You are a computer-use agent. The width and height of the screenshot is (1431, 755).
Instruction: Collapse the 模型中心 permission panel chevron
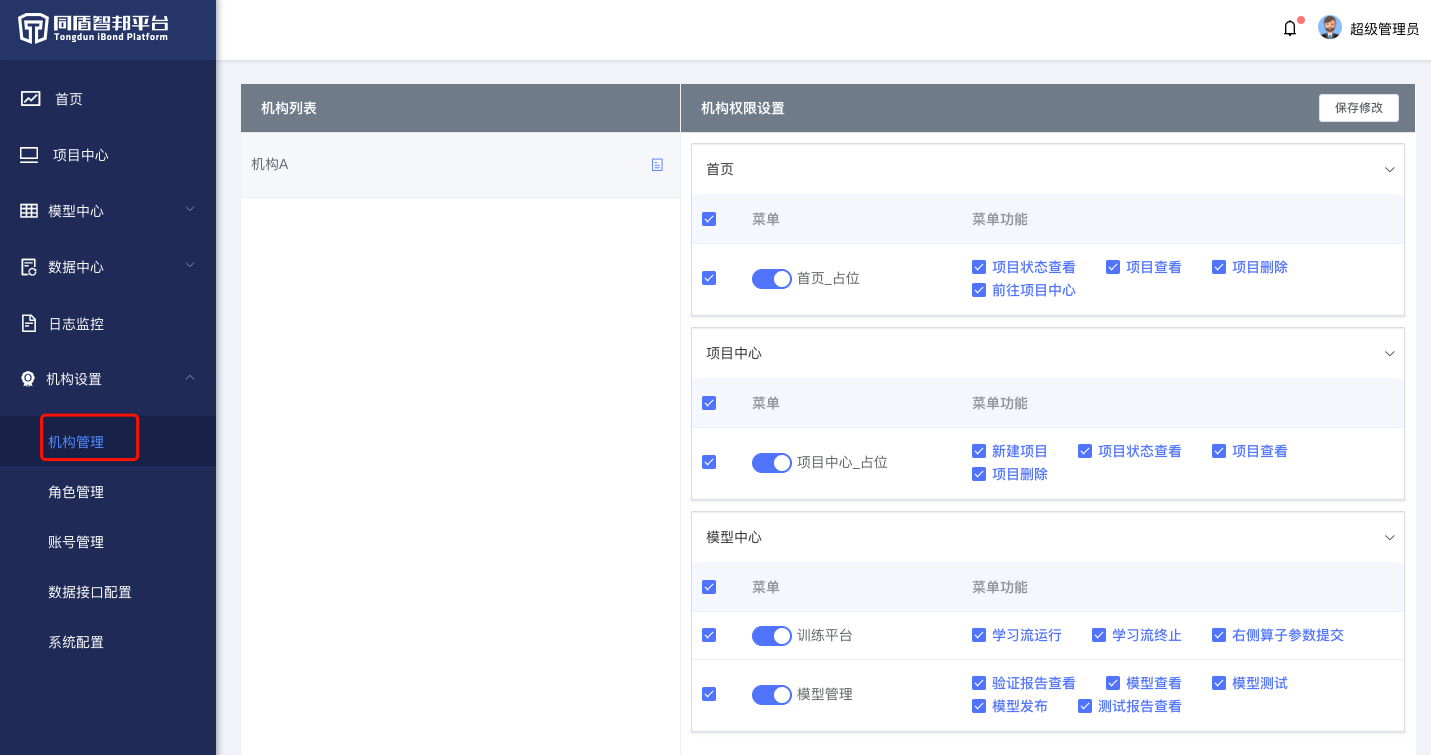1389,538
